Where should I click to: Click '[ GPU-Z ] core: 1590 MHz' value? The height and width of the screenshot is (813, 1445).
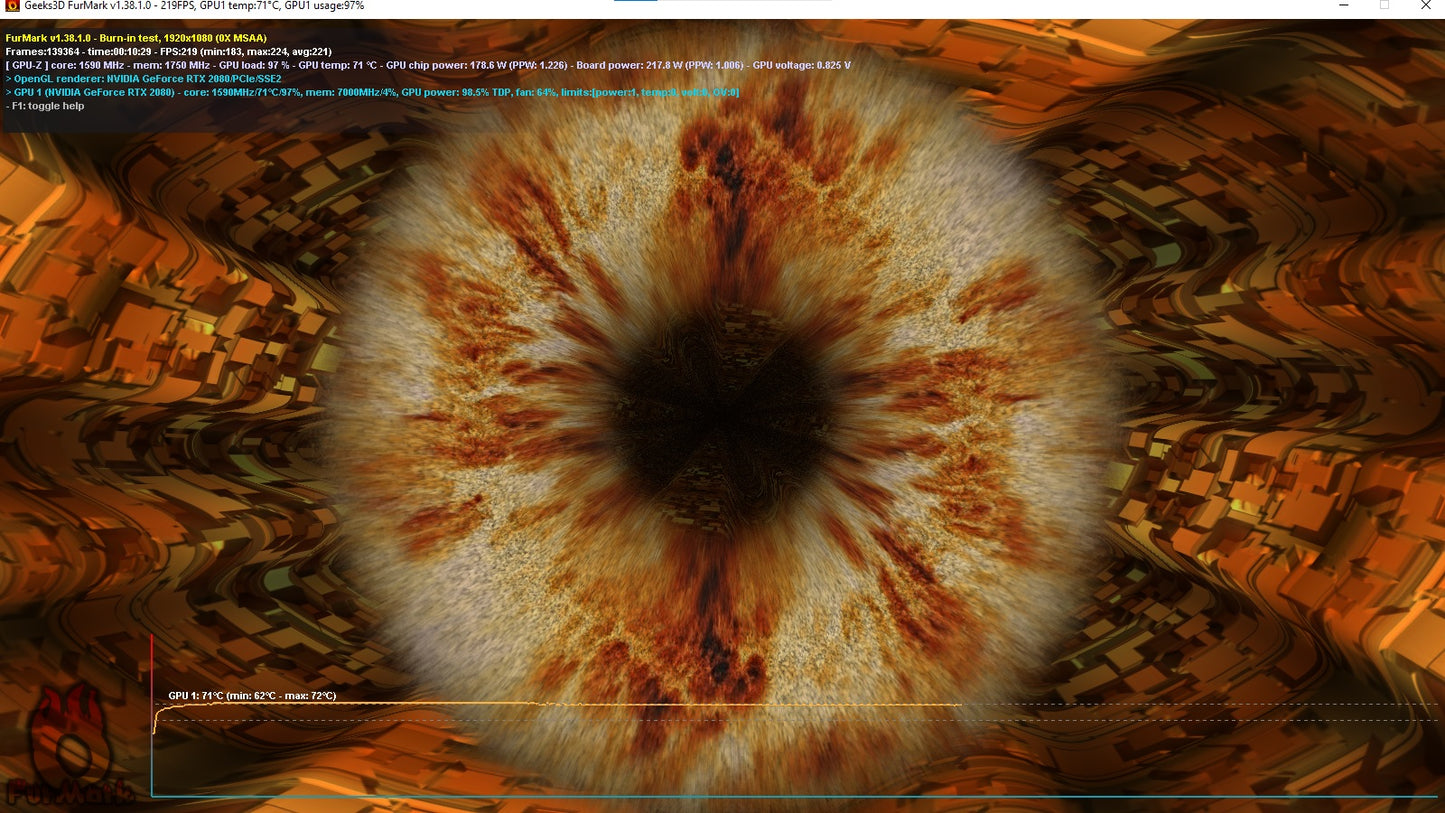pos(66,65)
